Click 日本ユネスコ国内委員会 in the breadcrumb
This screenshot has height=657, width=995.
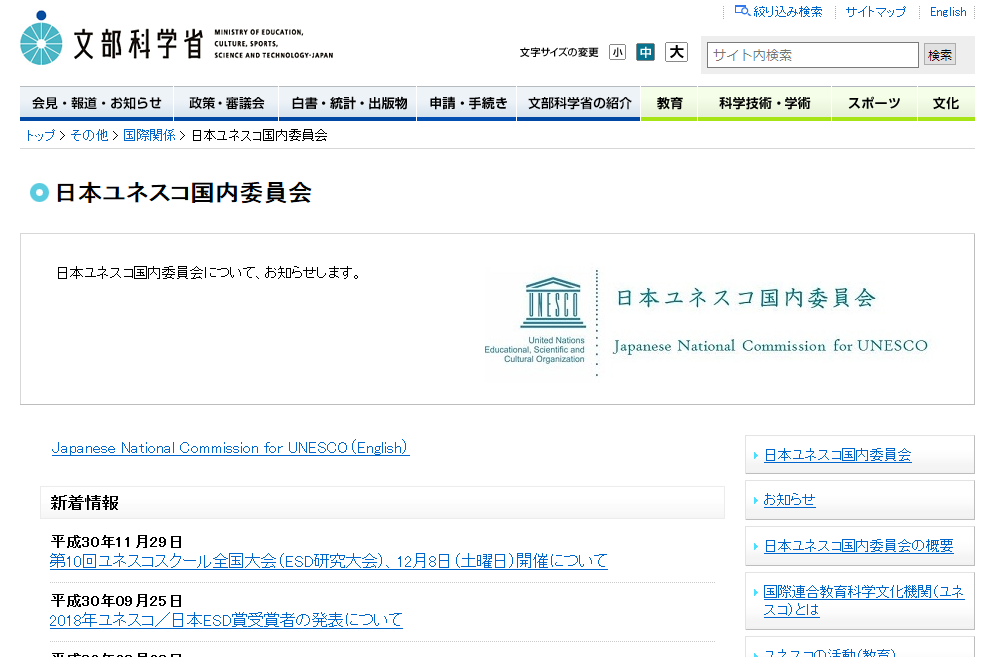260,135
